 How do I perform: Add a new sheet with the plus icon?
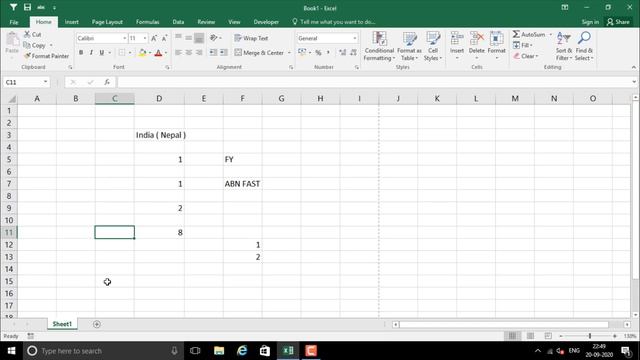tap(97, 324)
